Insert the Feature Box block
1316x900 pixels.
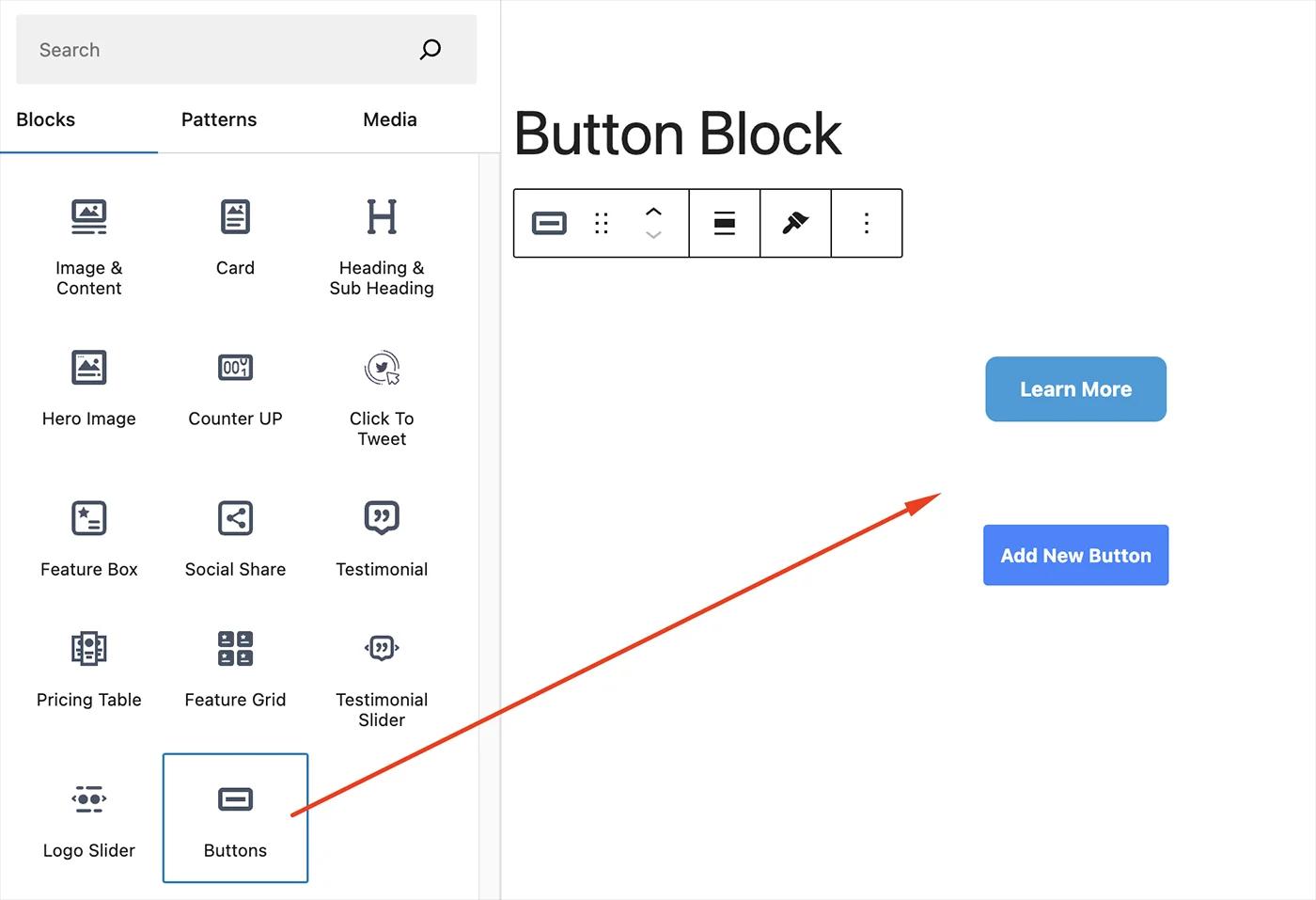(88, 536)
